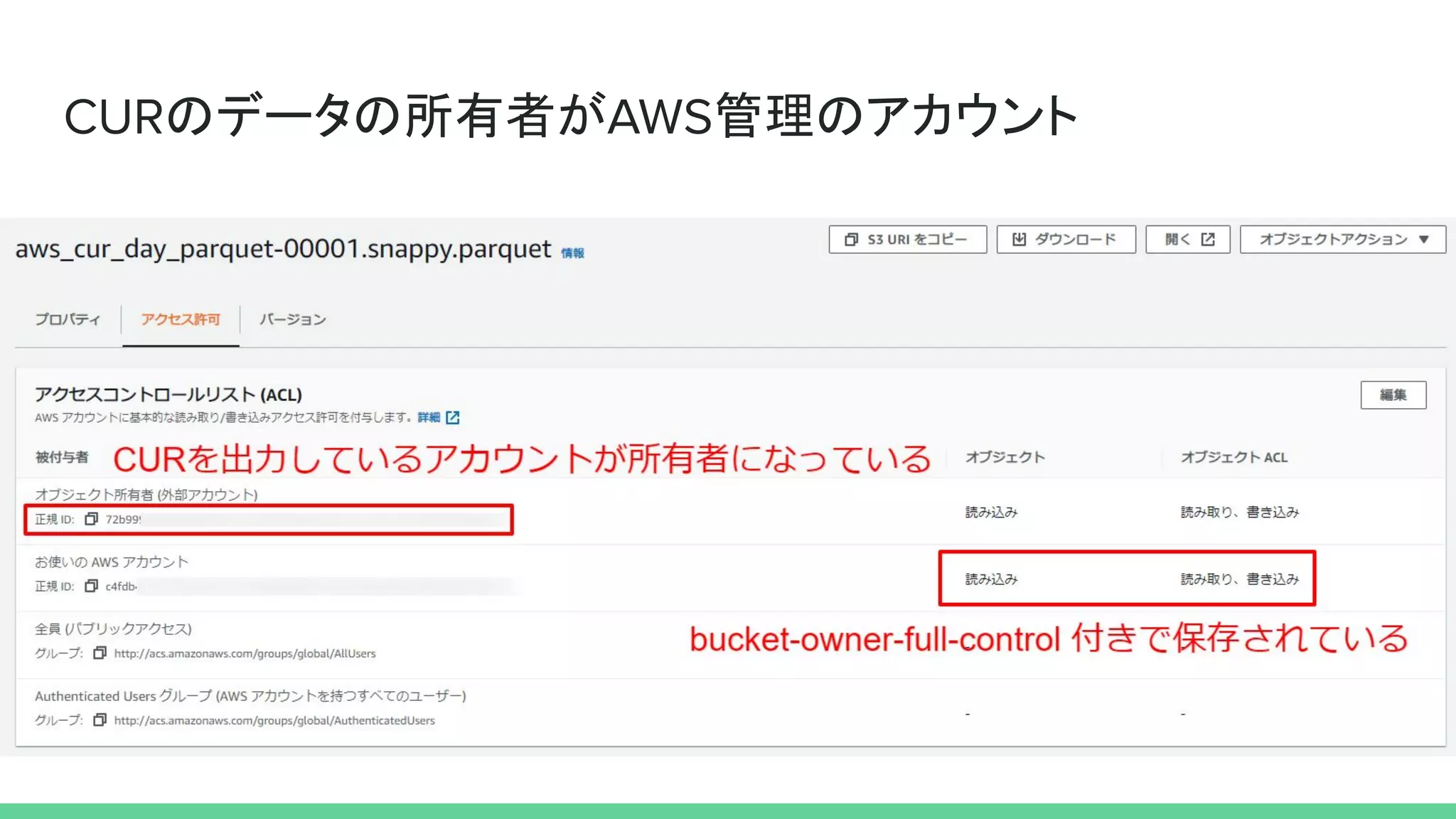
Task: Click the 編集 button in ACL panel
Action: point(1393,395)
